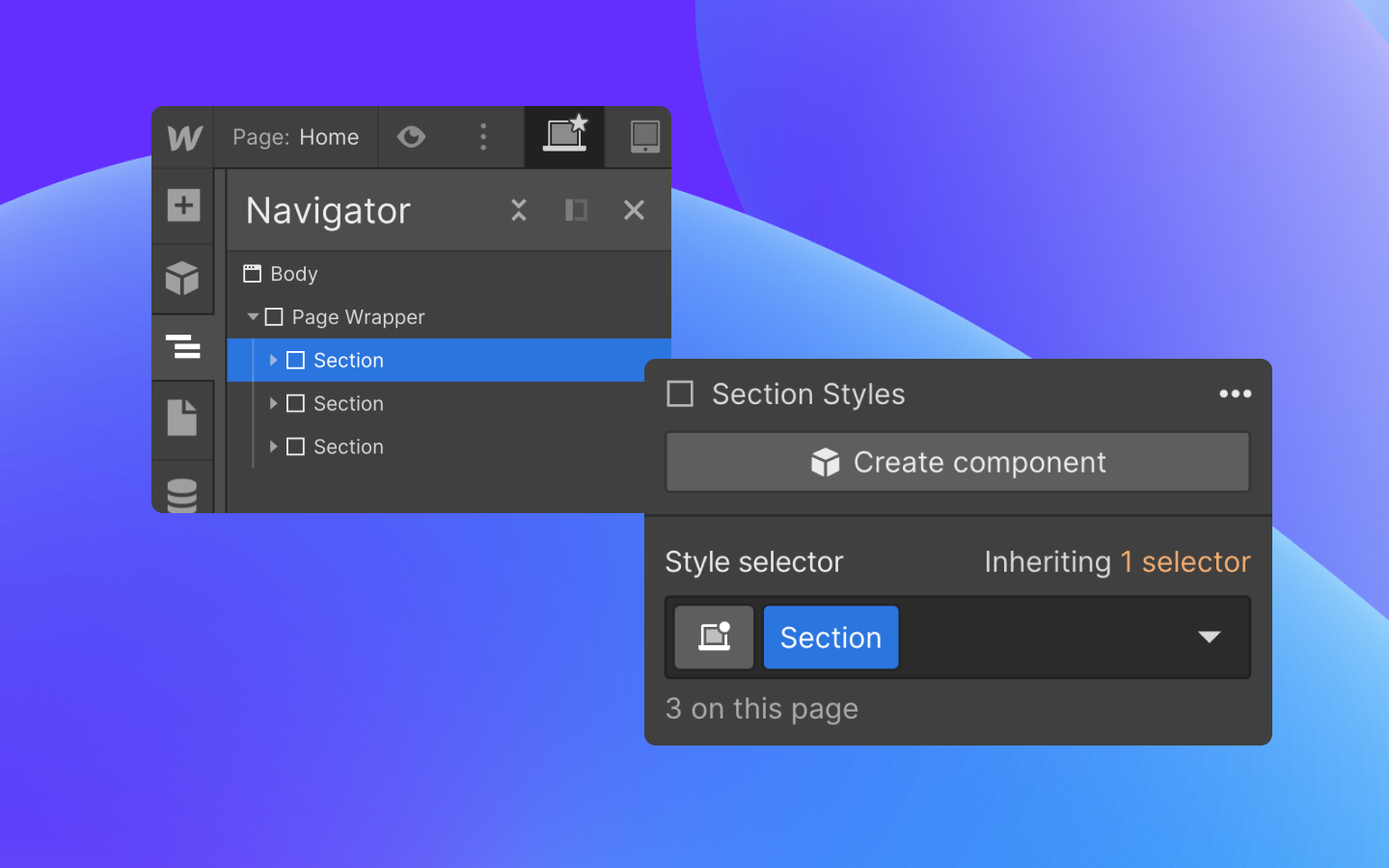
Task: Collapse the Page Wrapper tree arrow
Action: pyautogui.click(x=253, y=316)
